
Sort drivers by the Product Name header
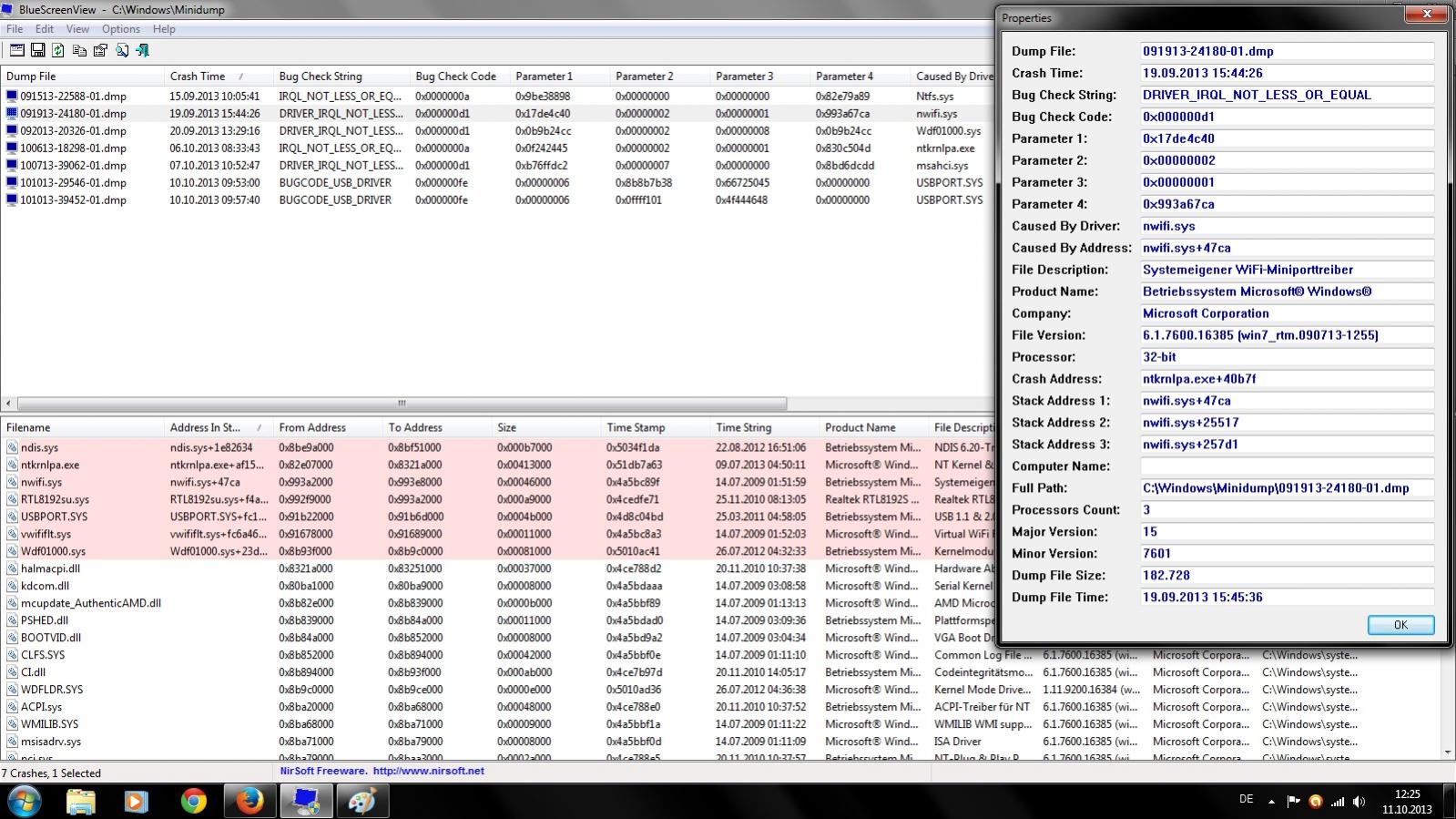pyautogui.click(x=874, y=427)
